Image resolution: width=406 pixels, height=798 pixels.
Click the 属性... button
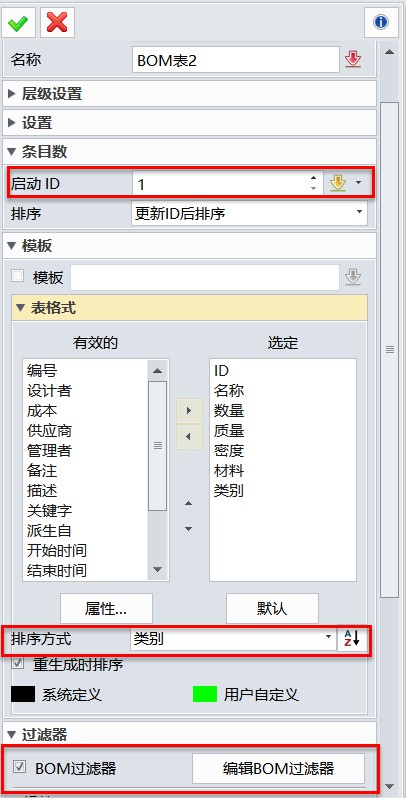click(106, 608)
